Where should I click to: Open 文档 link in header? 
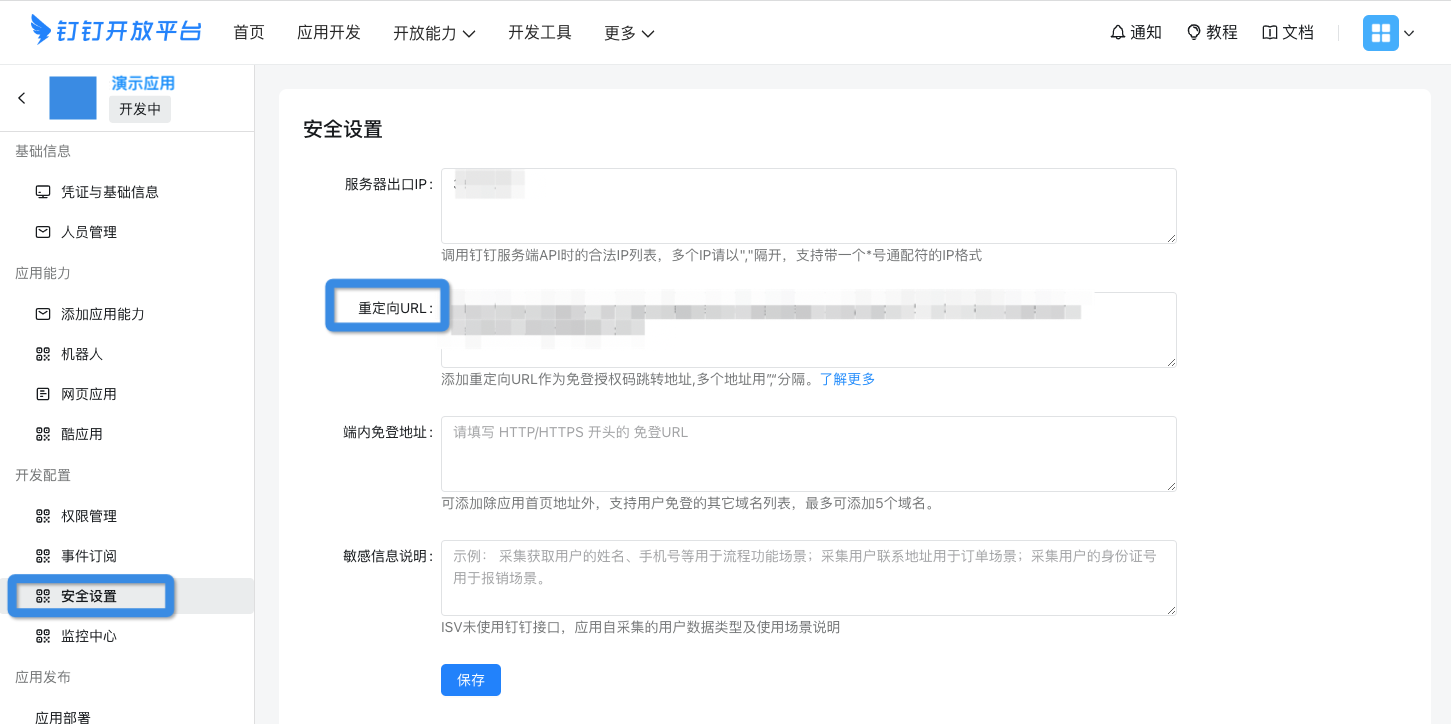[1298, 32]
